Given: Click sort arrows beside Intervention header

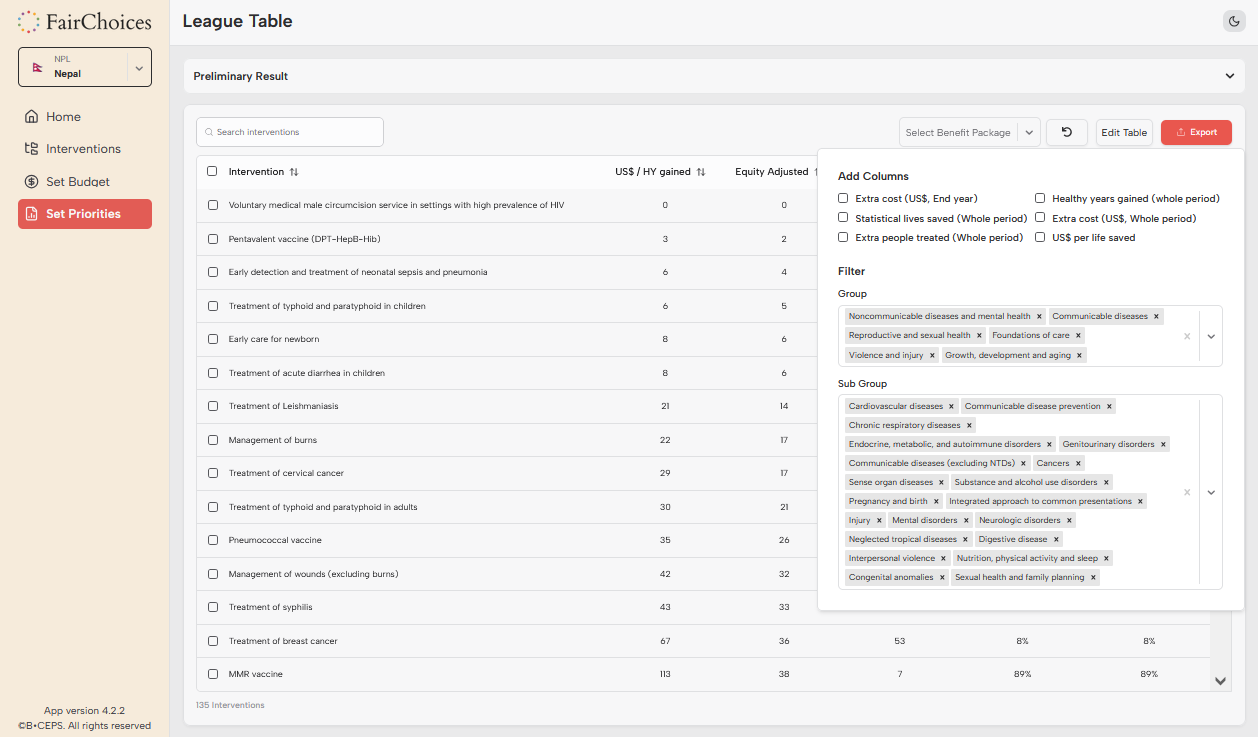Looking at the screenshot, I should click(x=294, y=172).
